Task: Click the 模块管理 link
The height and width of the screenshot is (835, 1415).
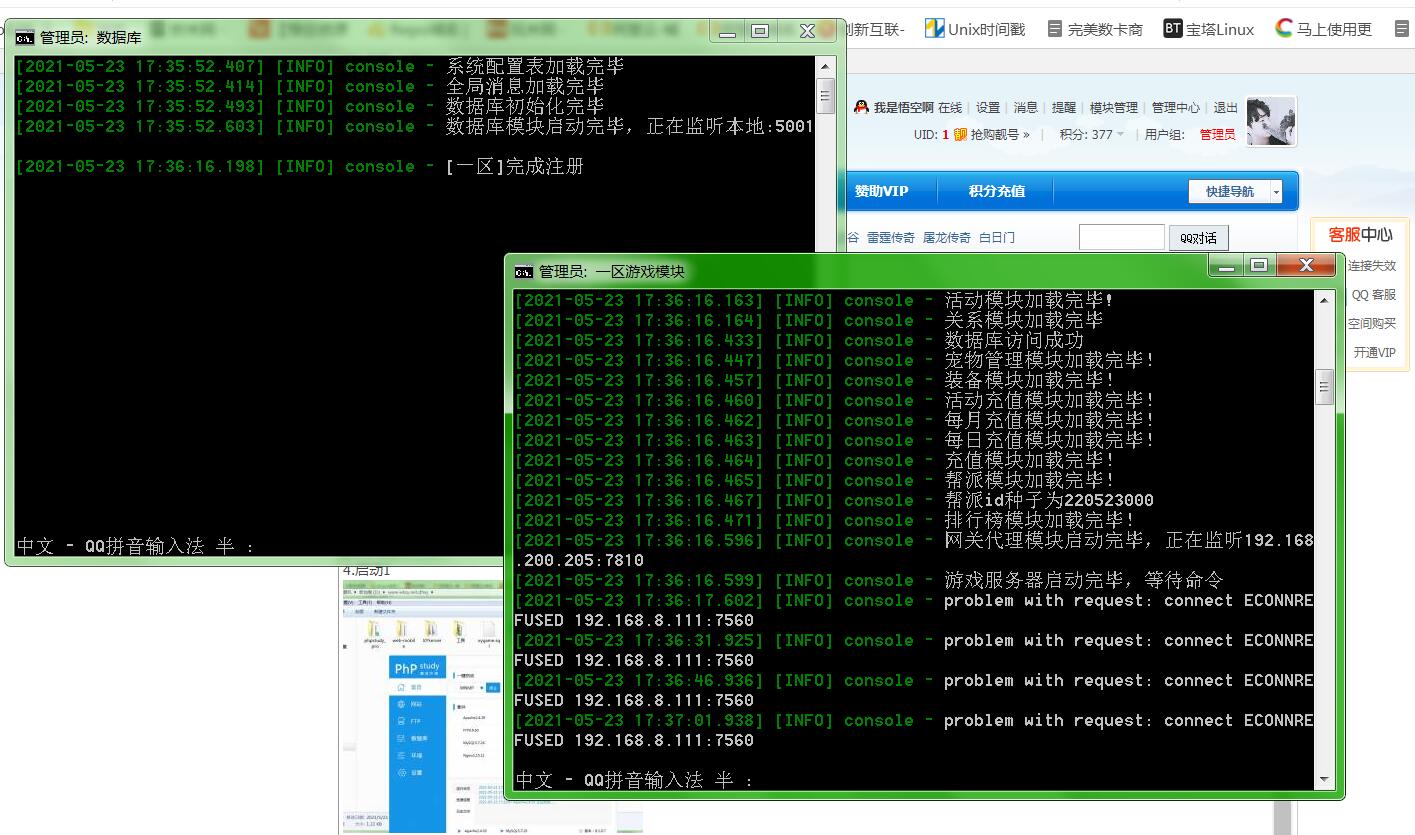Action: [1113, 108]
